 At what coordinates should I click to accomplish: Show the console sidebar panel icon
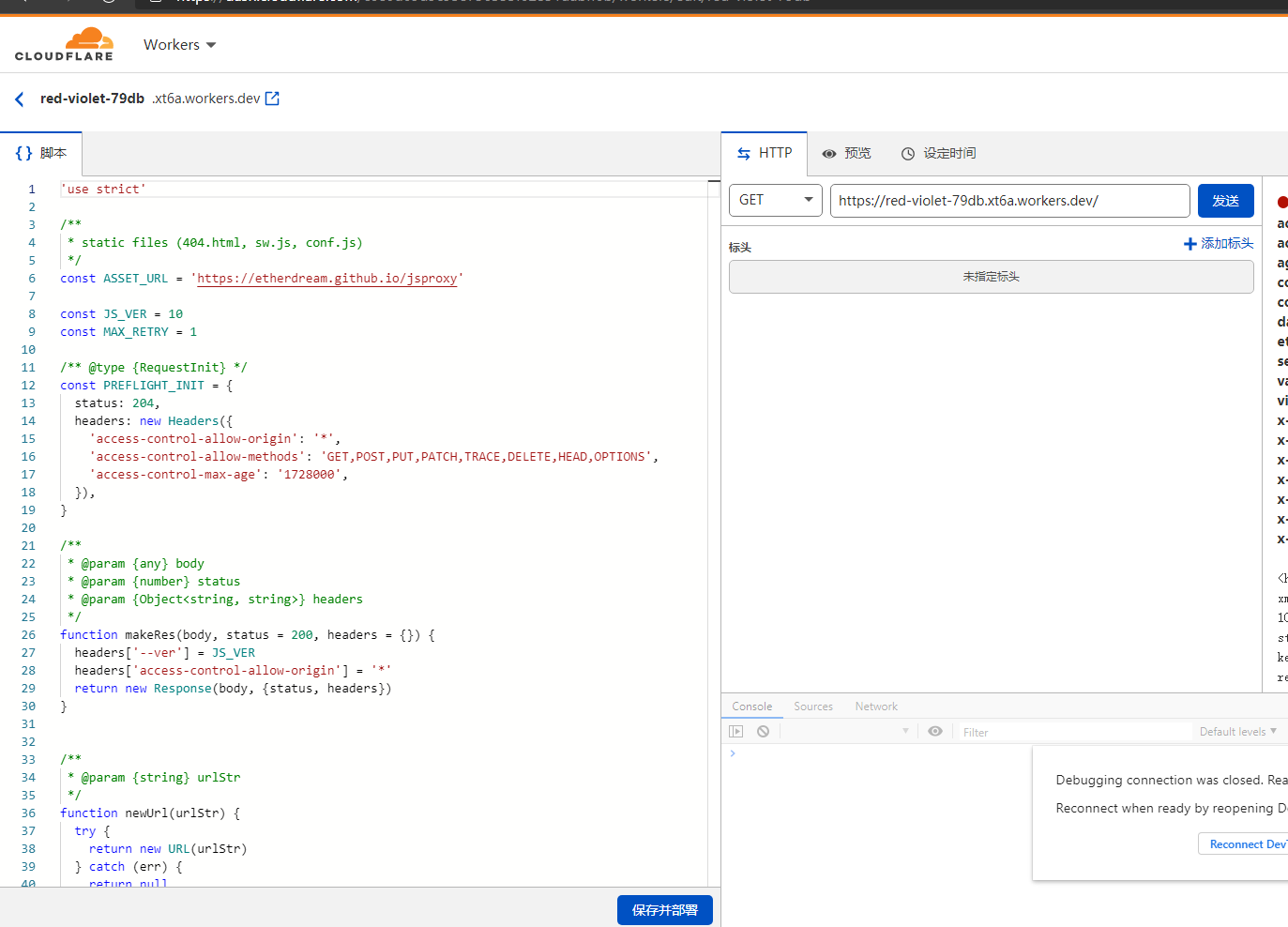tap(736, 732)
